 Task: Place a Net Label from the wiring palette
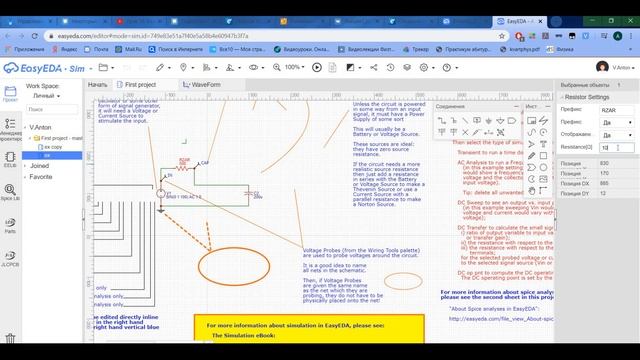tap(477, 121)
